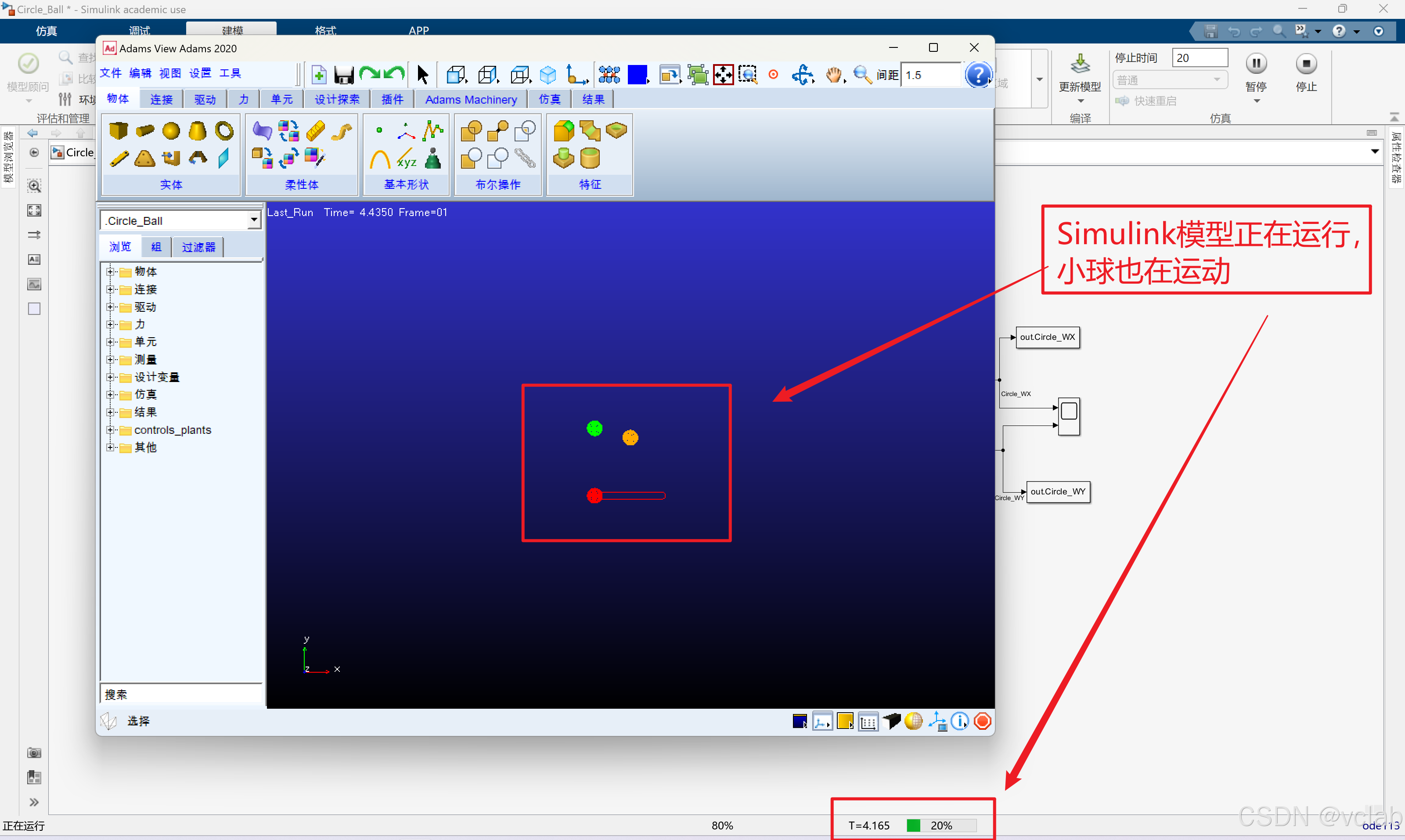Click the red stop sign icon
Image resolution: width=1405 pixels, height=840 pixels.
(982, 721)
